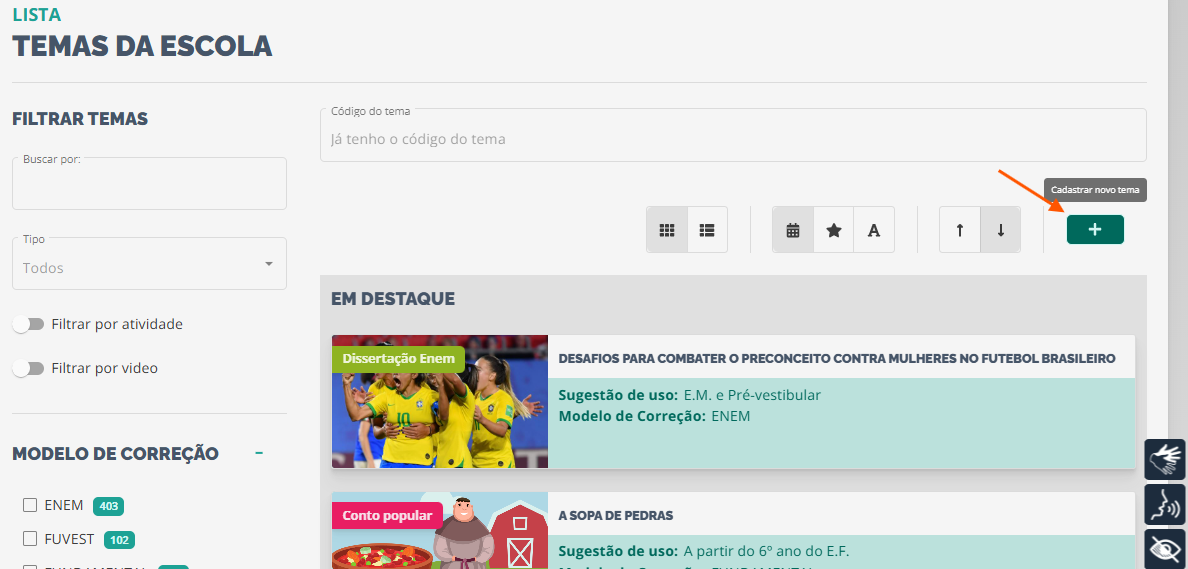Viewport: 1188px width, 569px height.
Task: Open sign language accessibility widget
Action: (x=1165, y=458)
